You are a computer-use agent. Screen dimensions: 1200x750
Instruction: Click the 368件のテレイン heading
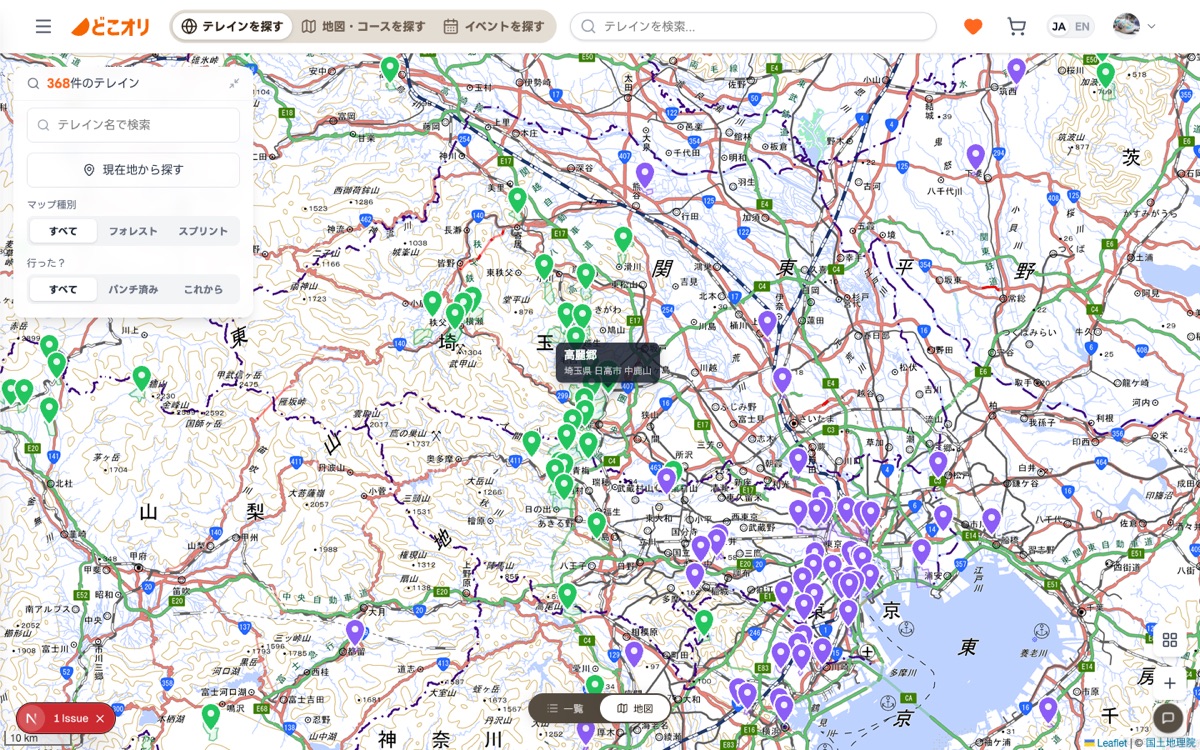click(93, 83)
